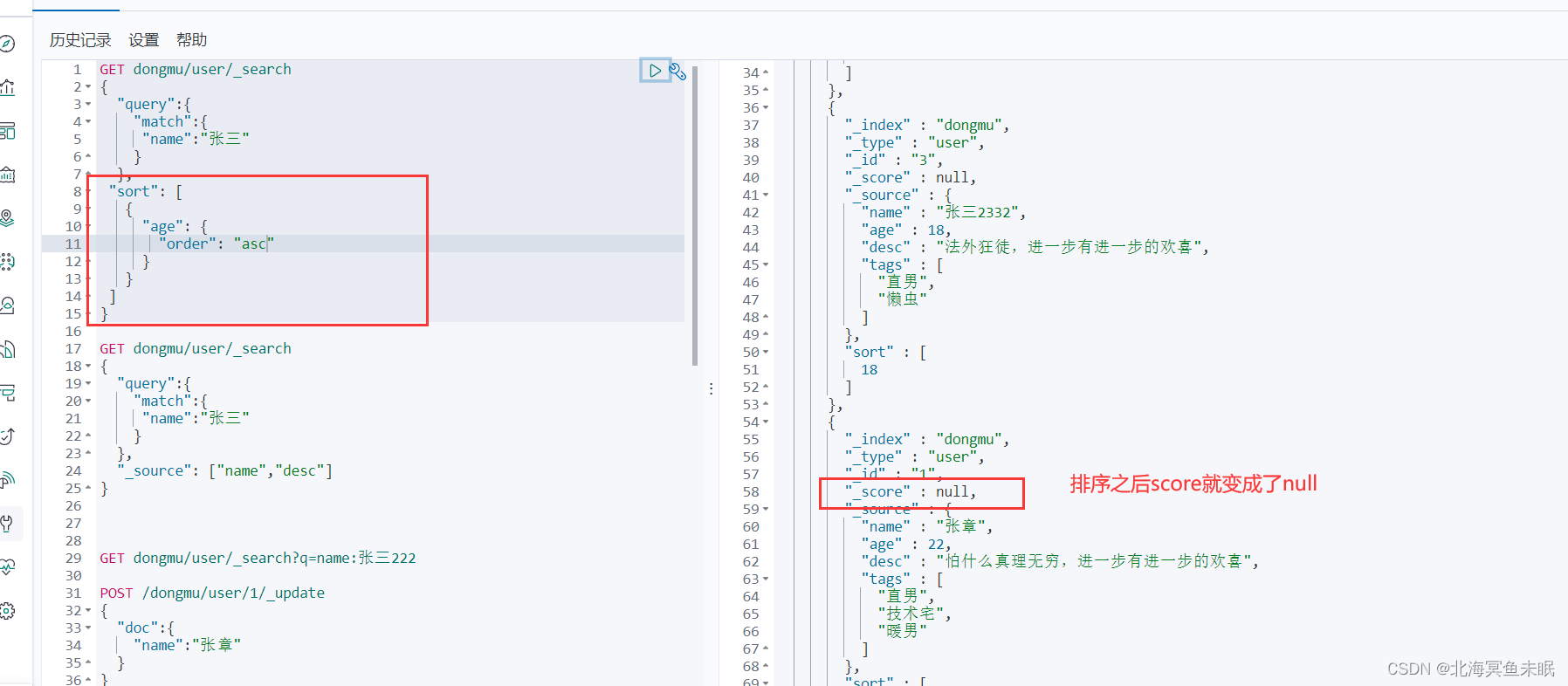This screenshot has width=1568, height=686.
Task: Open the Stack Monitoring heartbeat icon in the sidebar
Action: [7, 567]
